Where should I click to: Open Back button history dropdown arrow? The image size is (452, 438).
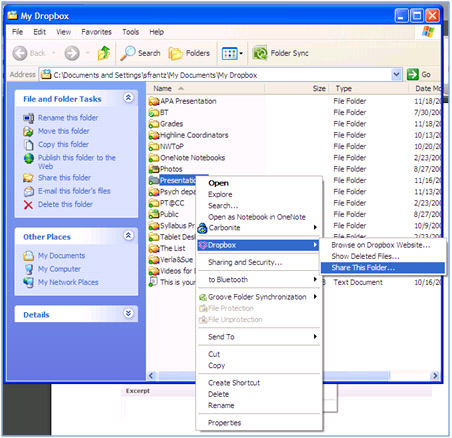(x=53, y=53)
